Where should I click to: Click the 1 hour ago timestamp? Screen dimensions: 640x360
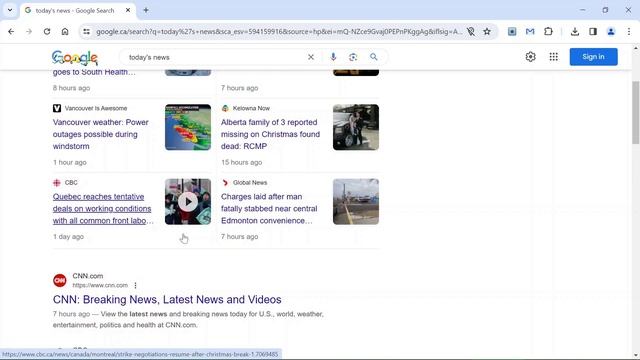[70, 162]
